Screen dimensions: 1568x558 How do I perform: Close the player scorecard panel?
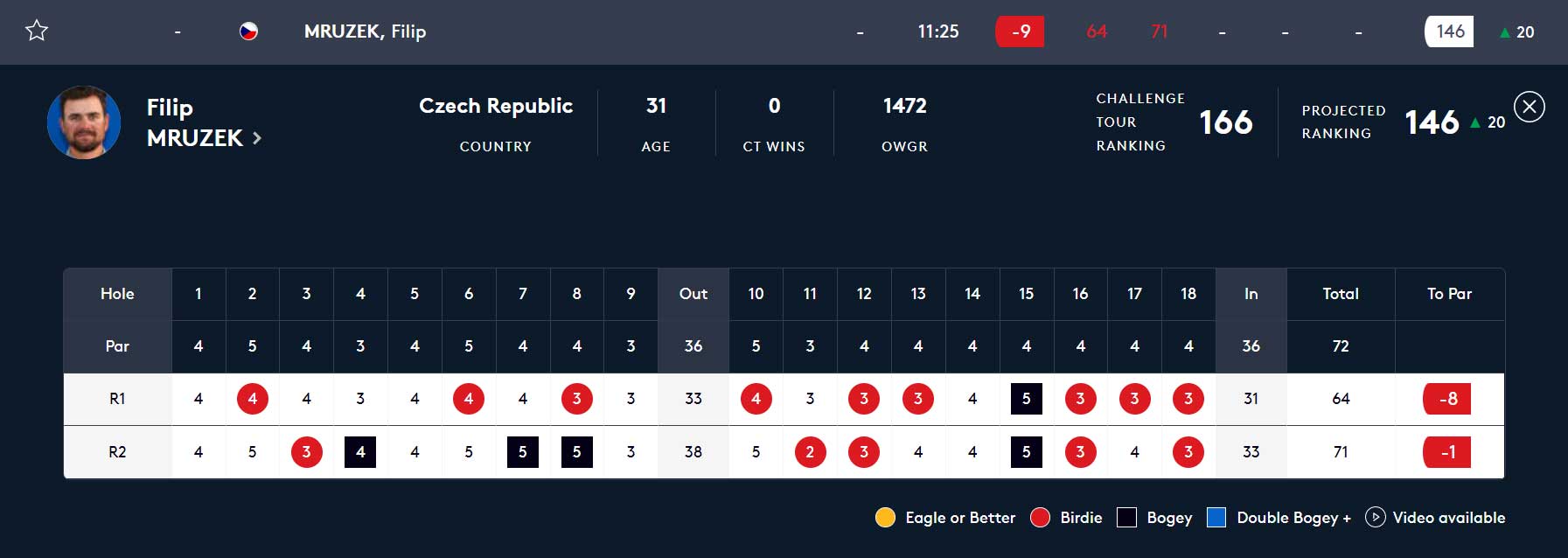[1529, 107]
